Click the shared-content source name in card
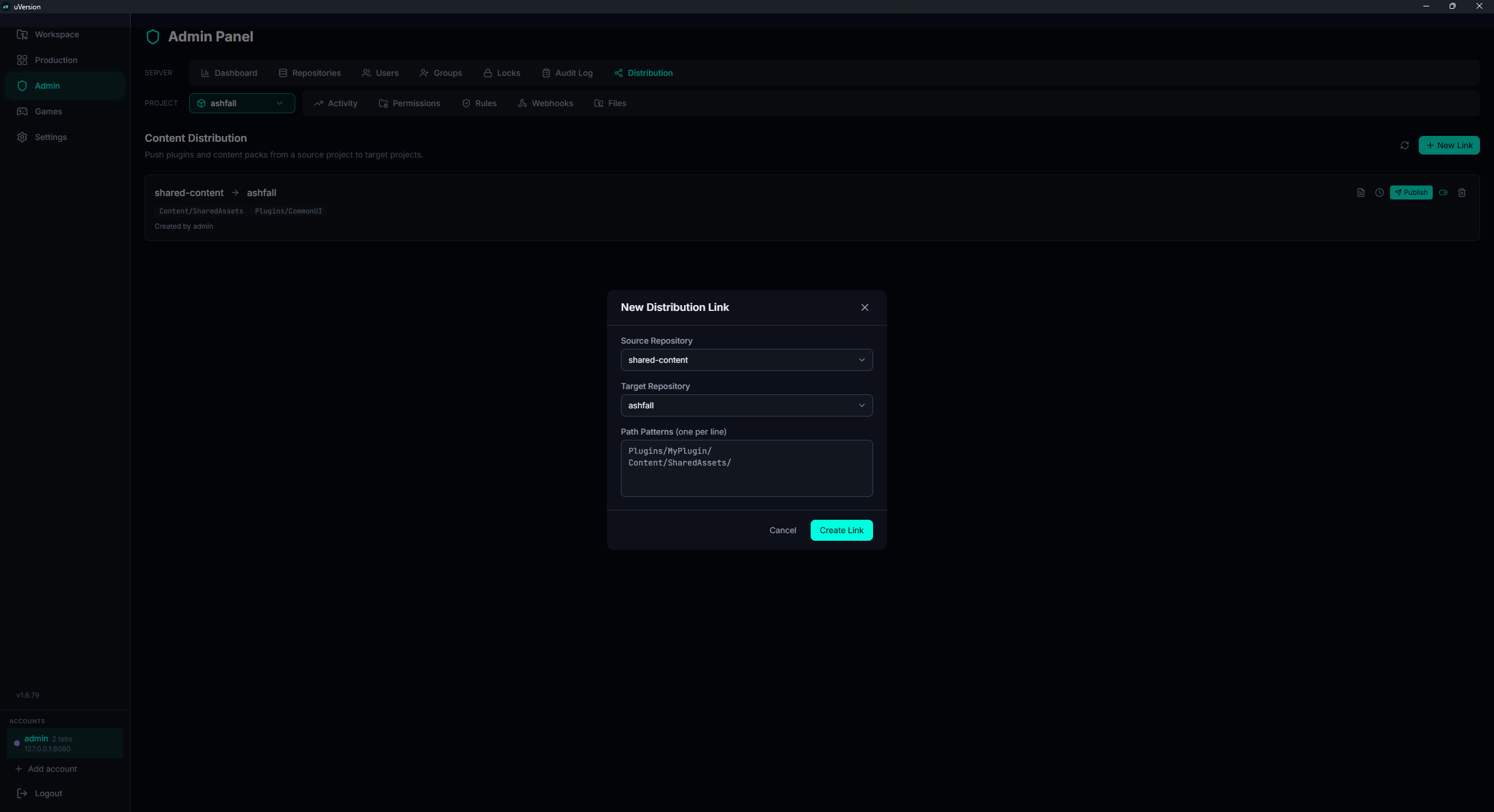Viewport: 1494px width, 812px height. coord(189,192)
